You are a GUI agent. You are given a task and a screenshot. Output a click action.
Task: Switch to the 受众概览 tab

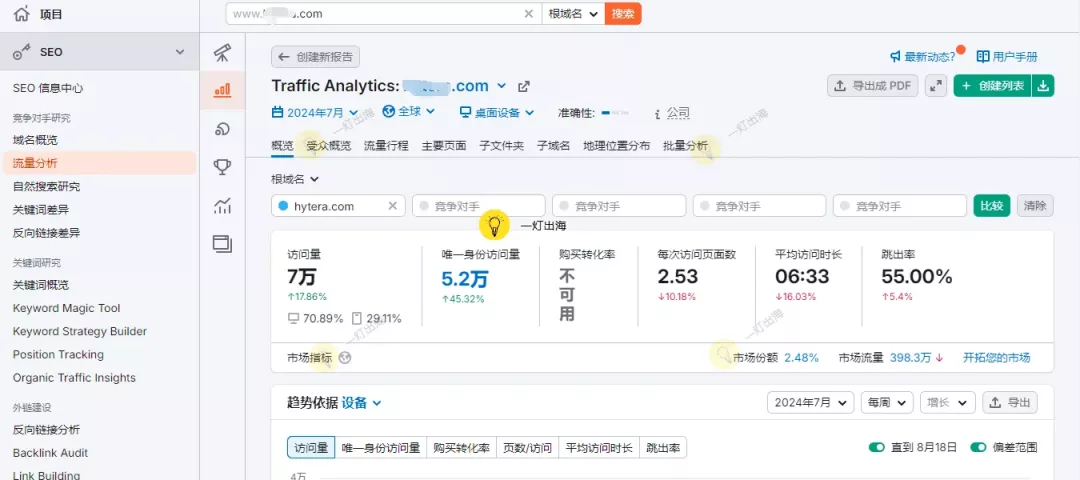328,146
